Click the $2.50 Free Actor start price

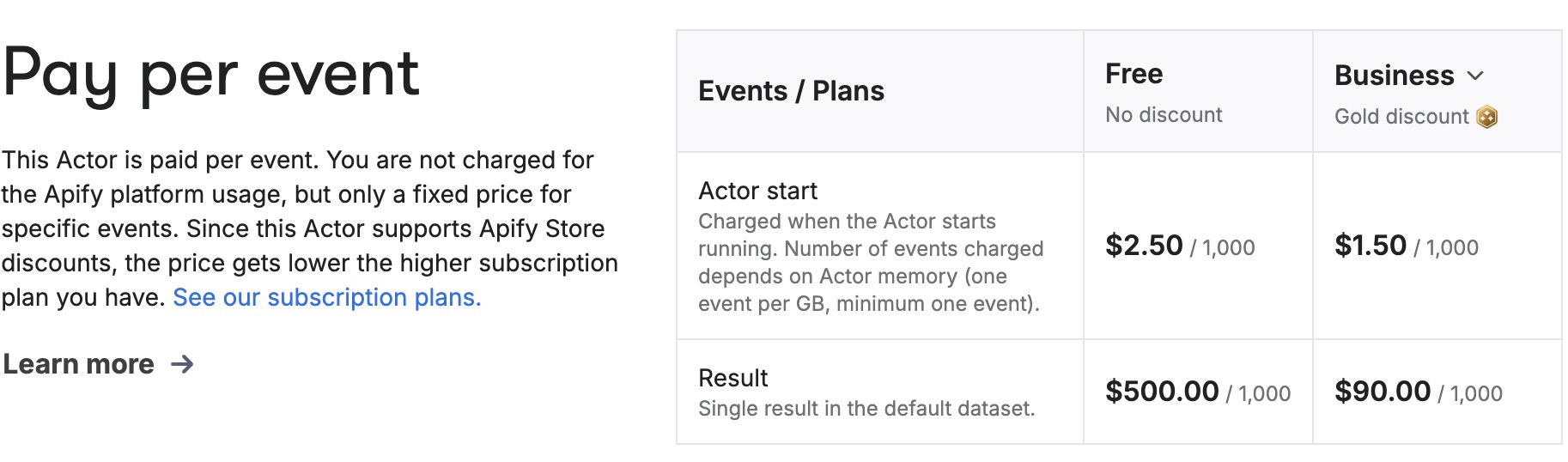tap(1144, 246)
